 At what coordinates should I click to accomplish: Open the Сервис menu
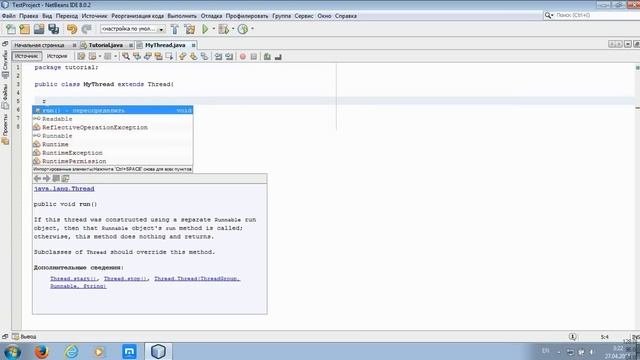coord(304,16)
